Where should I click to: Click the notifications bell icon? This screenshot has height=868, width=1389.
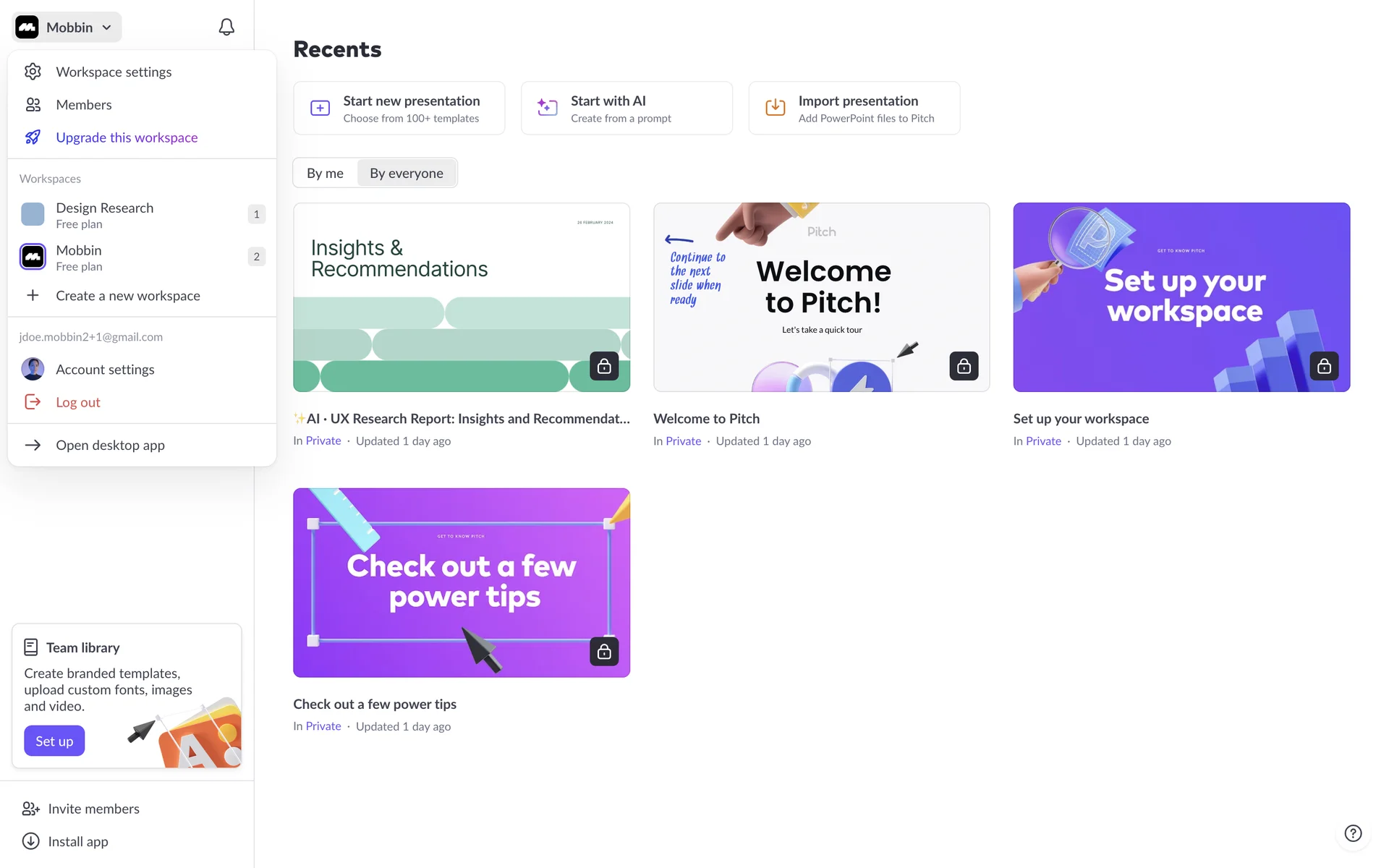click(226, 27)
